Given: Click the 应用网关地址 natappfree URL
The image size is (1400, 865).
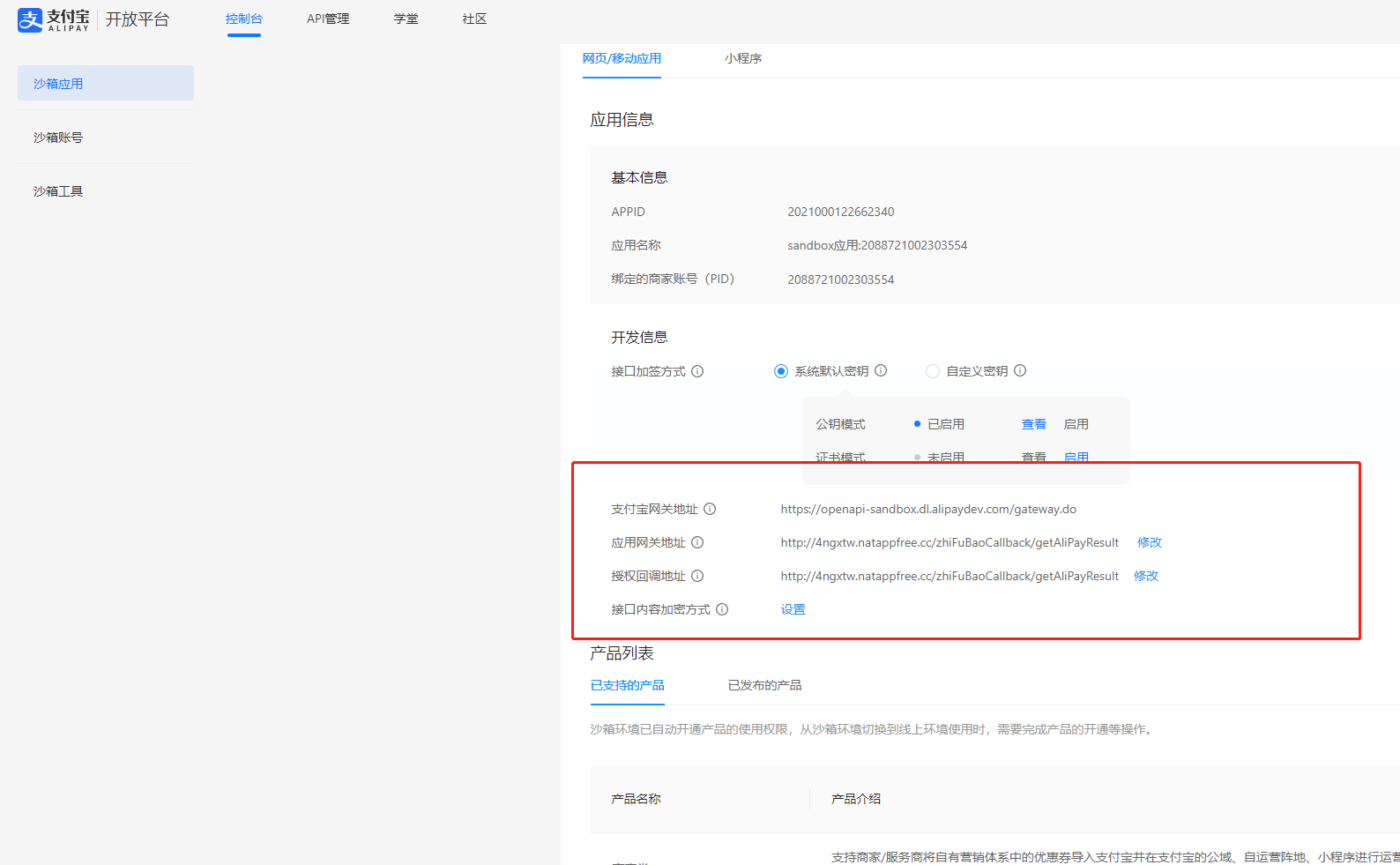Looking at the screenshot, I should 949,542.
